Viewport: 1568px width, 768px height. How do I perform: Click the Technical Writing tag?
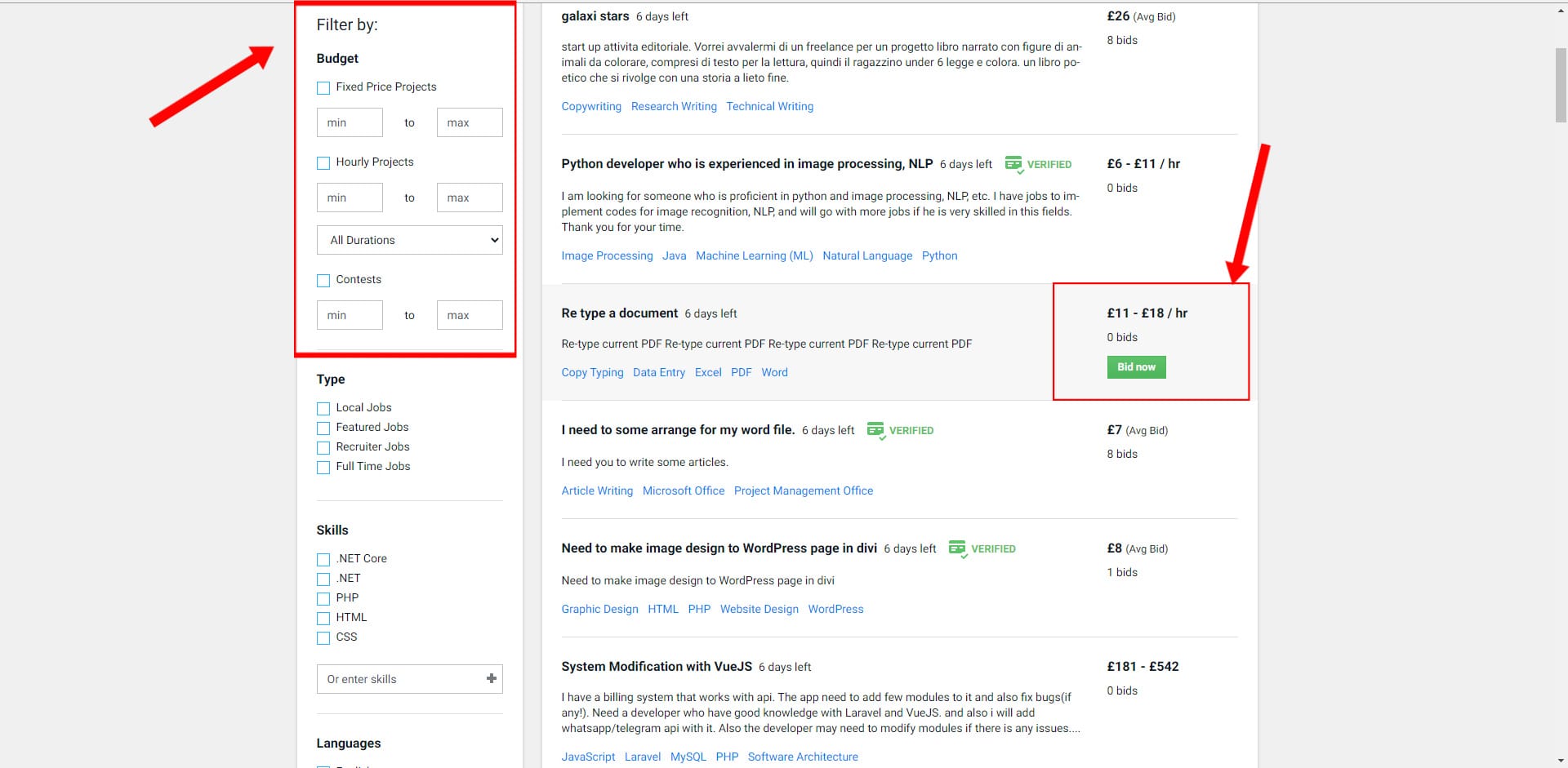pos(769,106)
